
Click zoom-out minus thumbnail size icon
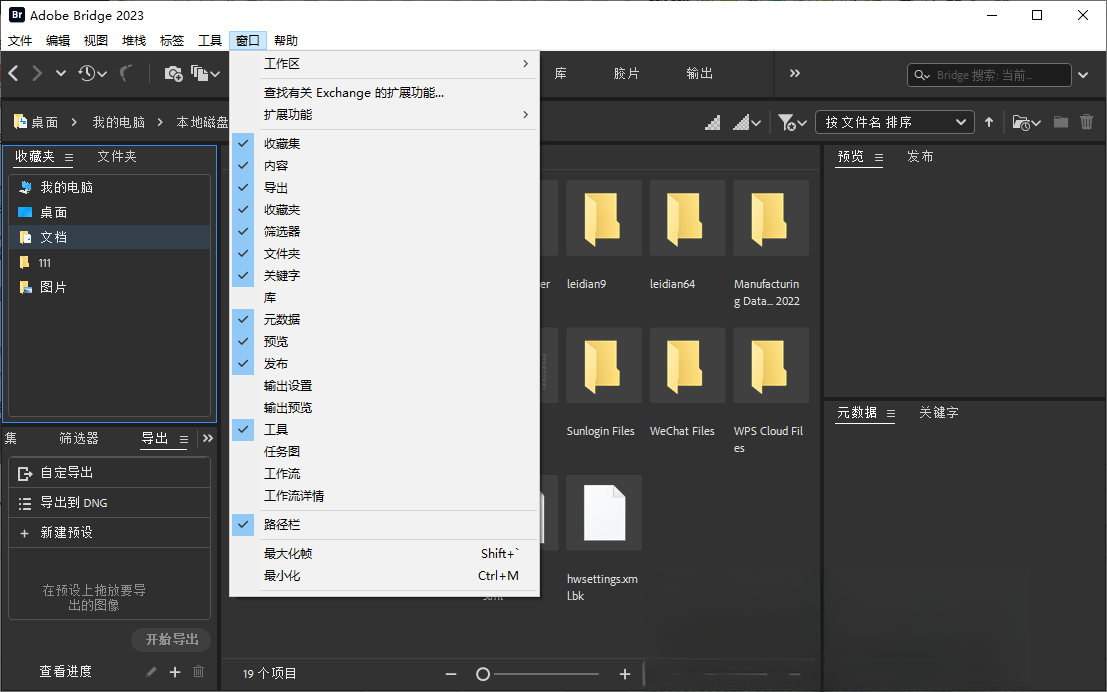(451, 674)
